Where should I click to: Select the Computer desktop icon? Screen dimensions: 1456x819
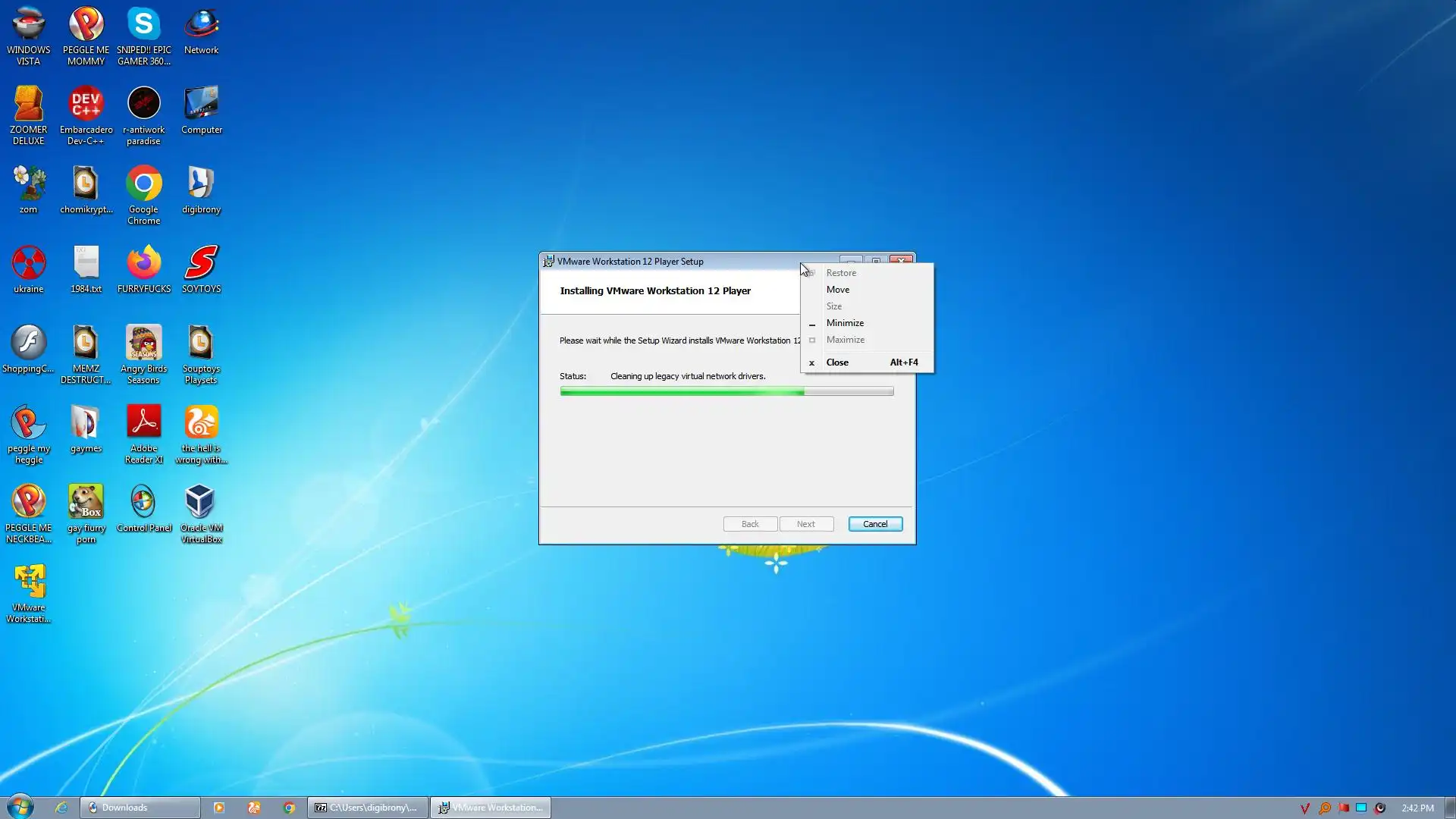pos(201,104)
